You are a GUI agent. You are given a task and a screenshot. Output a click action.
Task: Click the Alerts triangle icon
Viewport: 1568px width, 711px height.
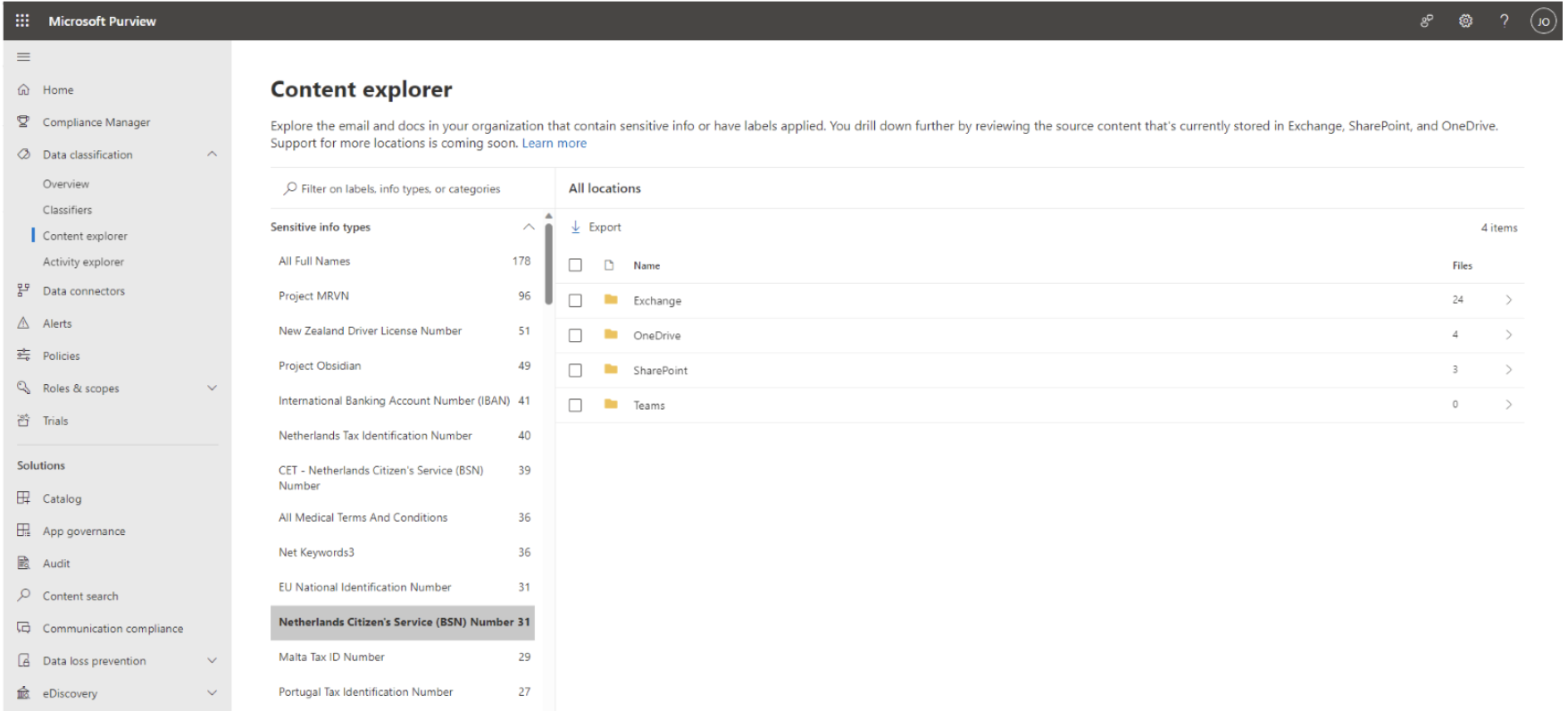pyautogui.click(x=24, y=322)
